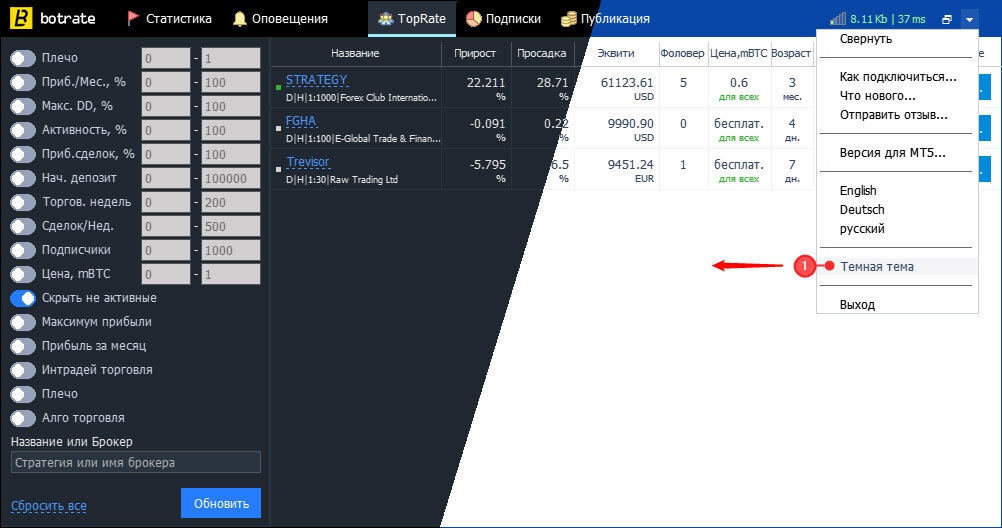Toggle the Цена, mBTC filter

click(x=23, y=274)
